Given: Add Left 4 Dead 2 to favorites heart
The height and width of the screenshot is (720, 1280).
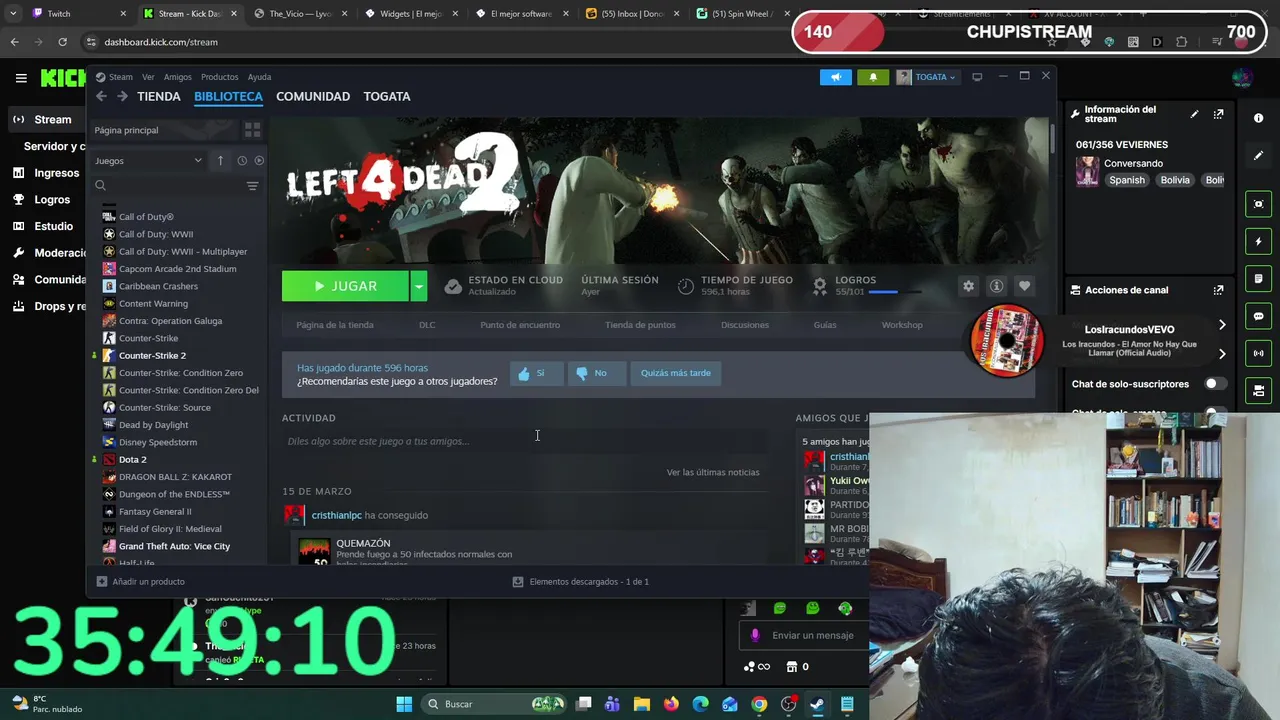Looking at the screenshot, I should (1024, 286).
